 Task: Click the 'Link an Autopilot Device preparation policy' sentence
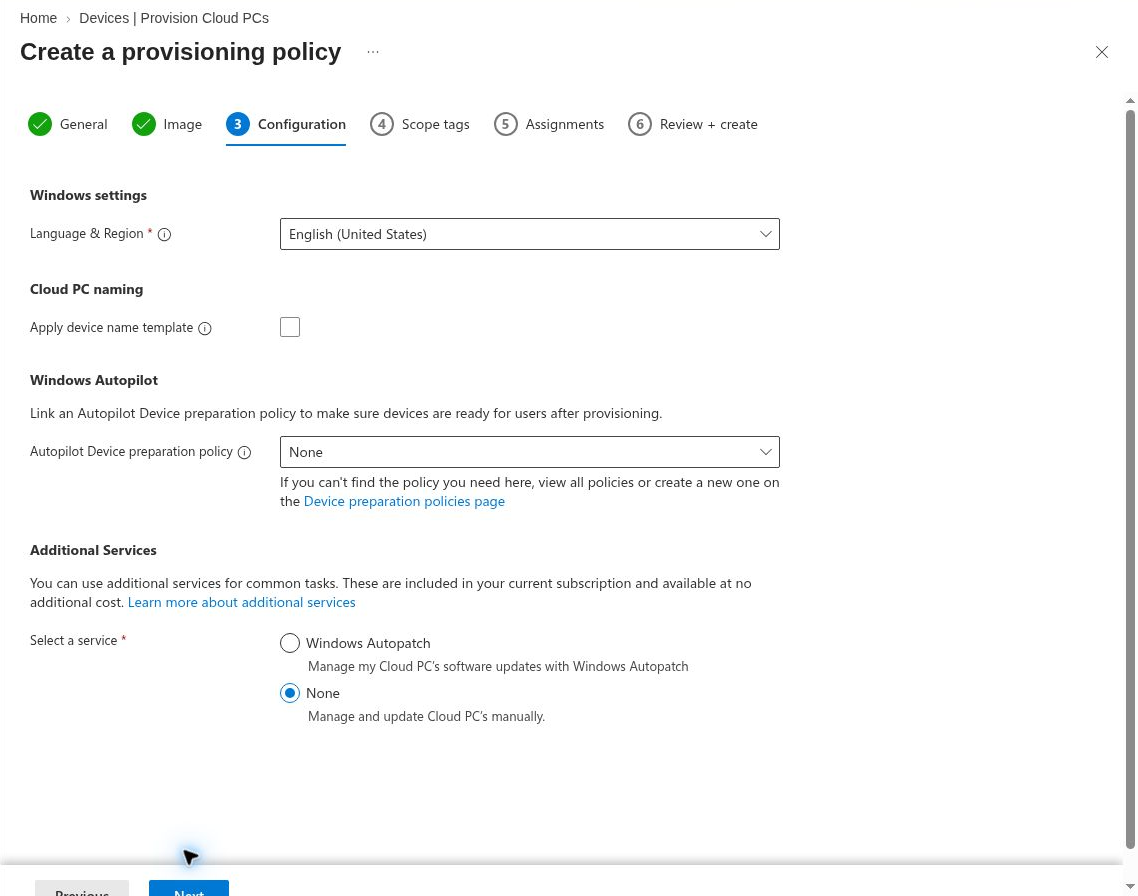[345, 414]
